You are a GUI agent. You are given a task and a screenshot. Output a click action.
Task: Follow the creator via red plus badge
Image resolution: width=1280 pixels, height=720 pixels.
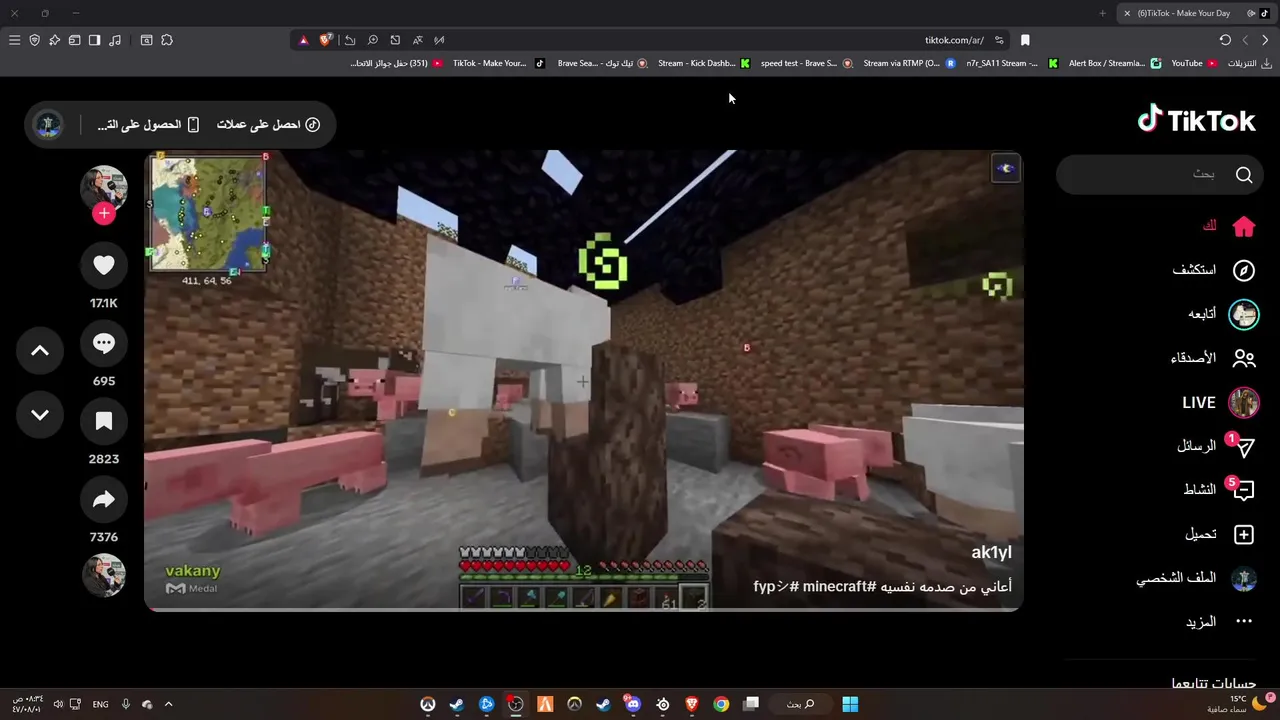coord(104,213)
